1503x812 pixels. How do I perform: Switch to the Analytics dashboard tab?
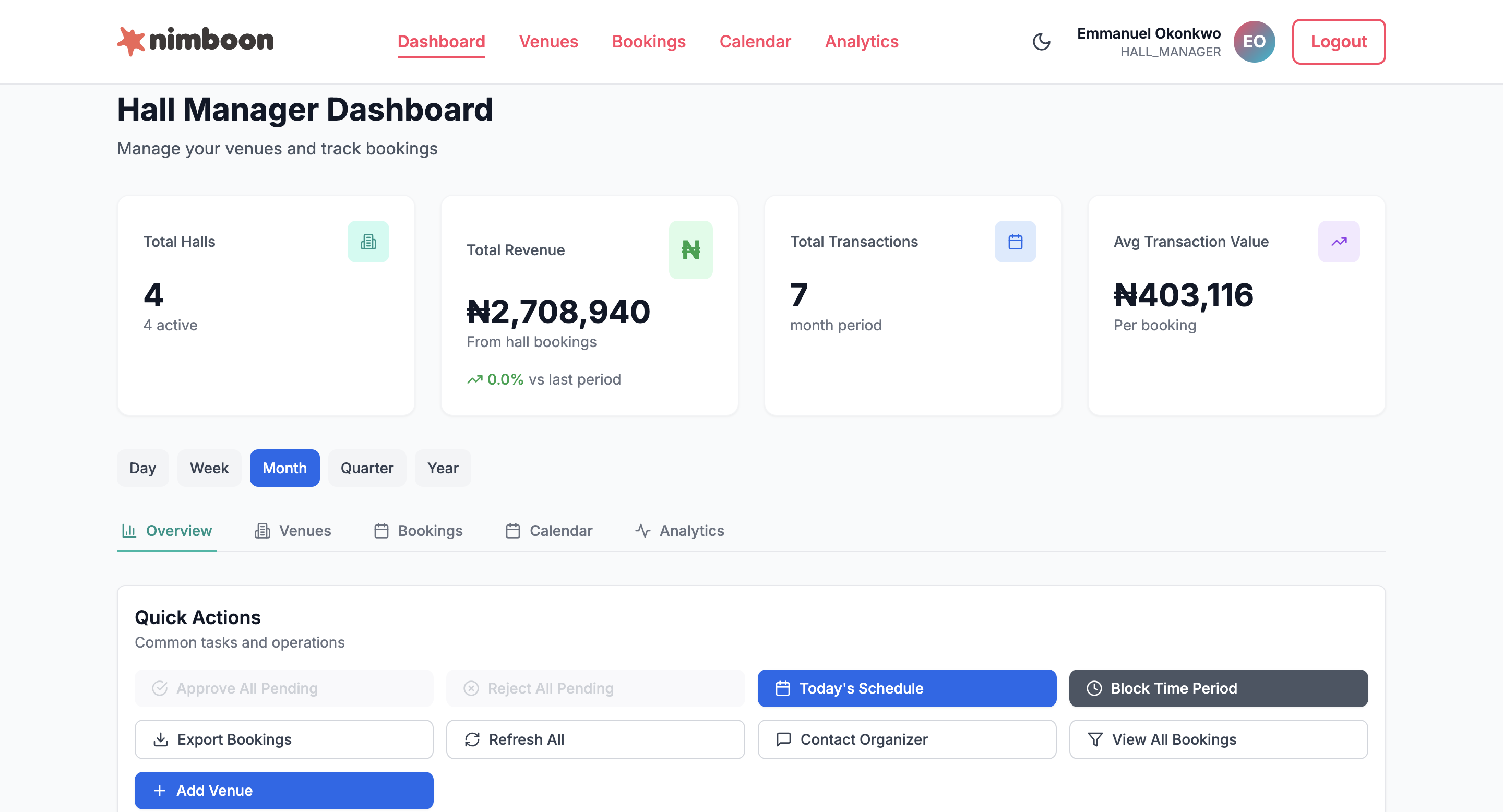click(679, 531)
